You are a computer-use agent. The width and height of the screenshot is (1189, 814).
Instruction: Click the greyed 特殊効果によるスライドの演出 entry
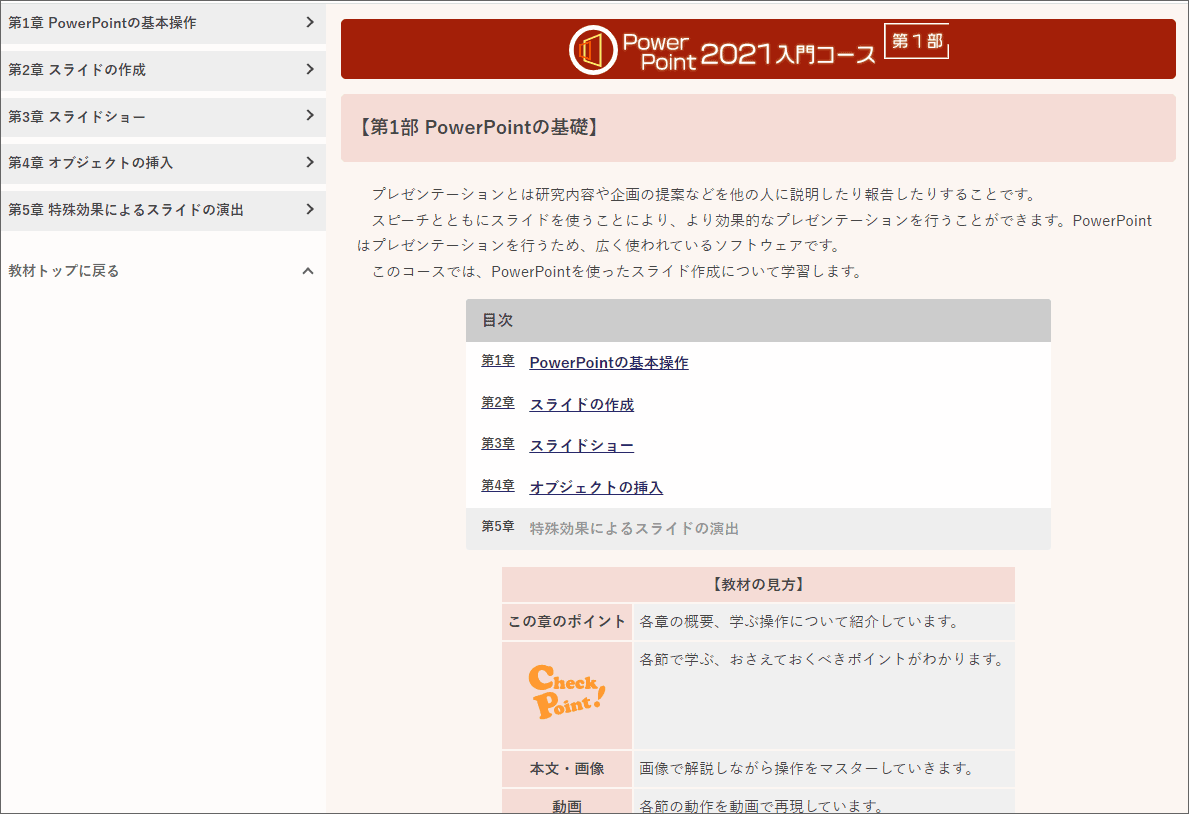(634, 529)
